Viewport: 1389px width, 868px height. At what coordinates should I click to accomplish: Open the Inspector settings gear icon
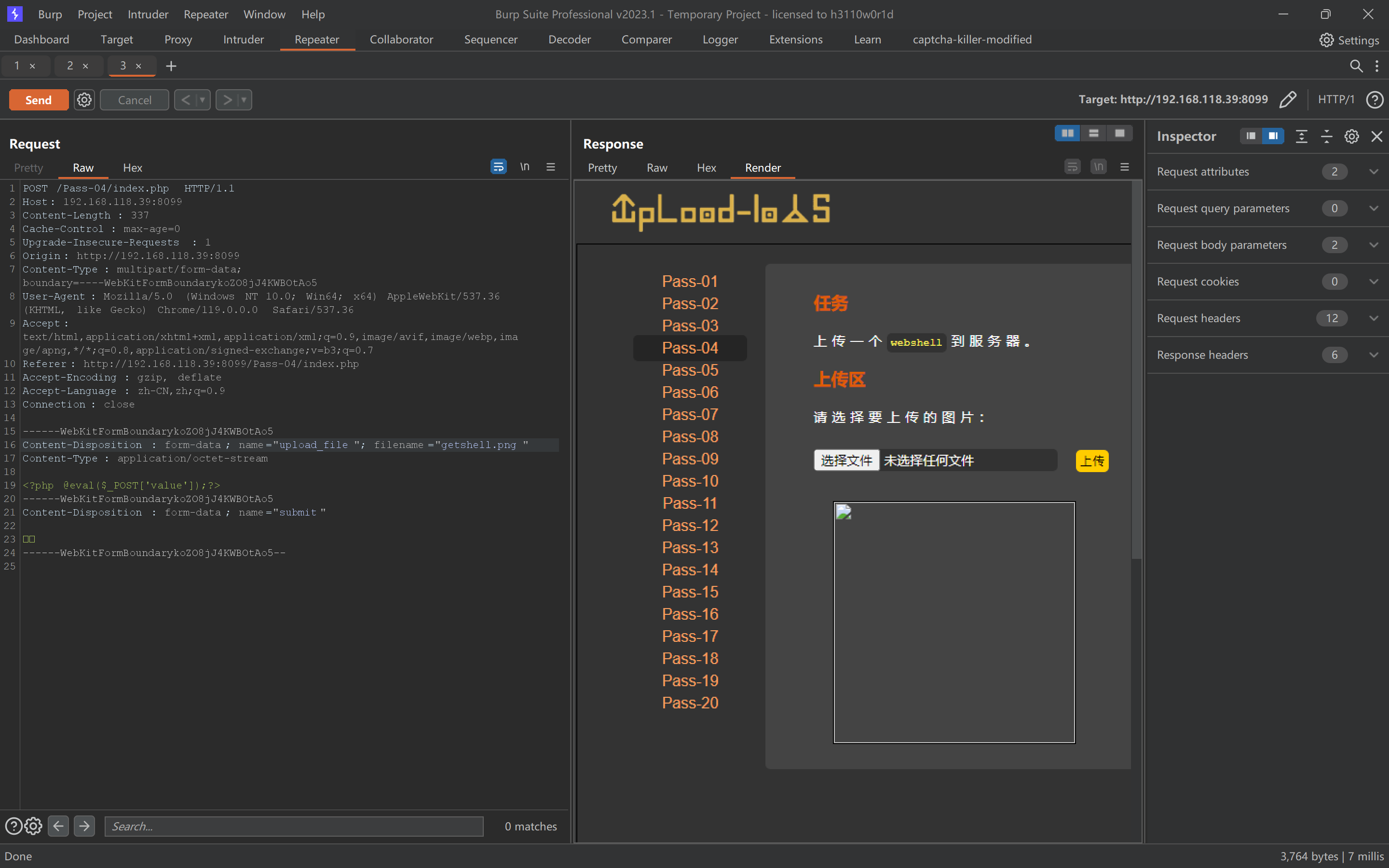1351,136
